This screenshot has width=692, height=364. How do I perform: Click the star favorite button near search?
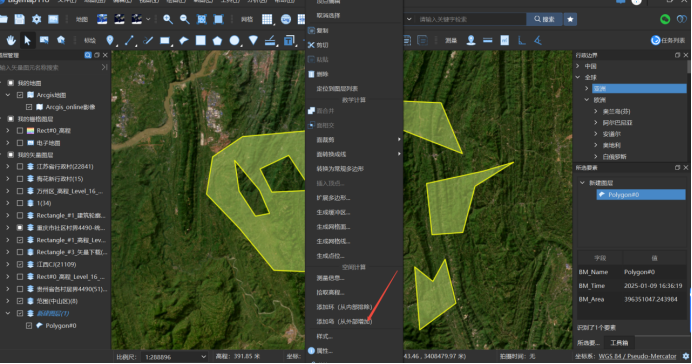click(570, 19)
